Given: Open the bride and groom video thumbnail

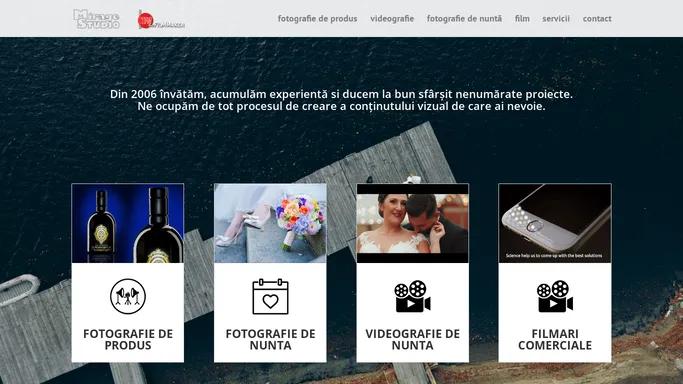Looking at the screenshot, I should click(413, 223).
